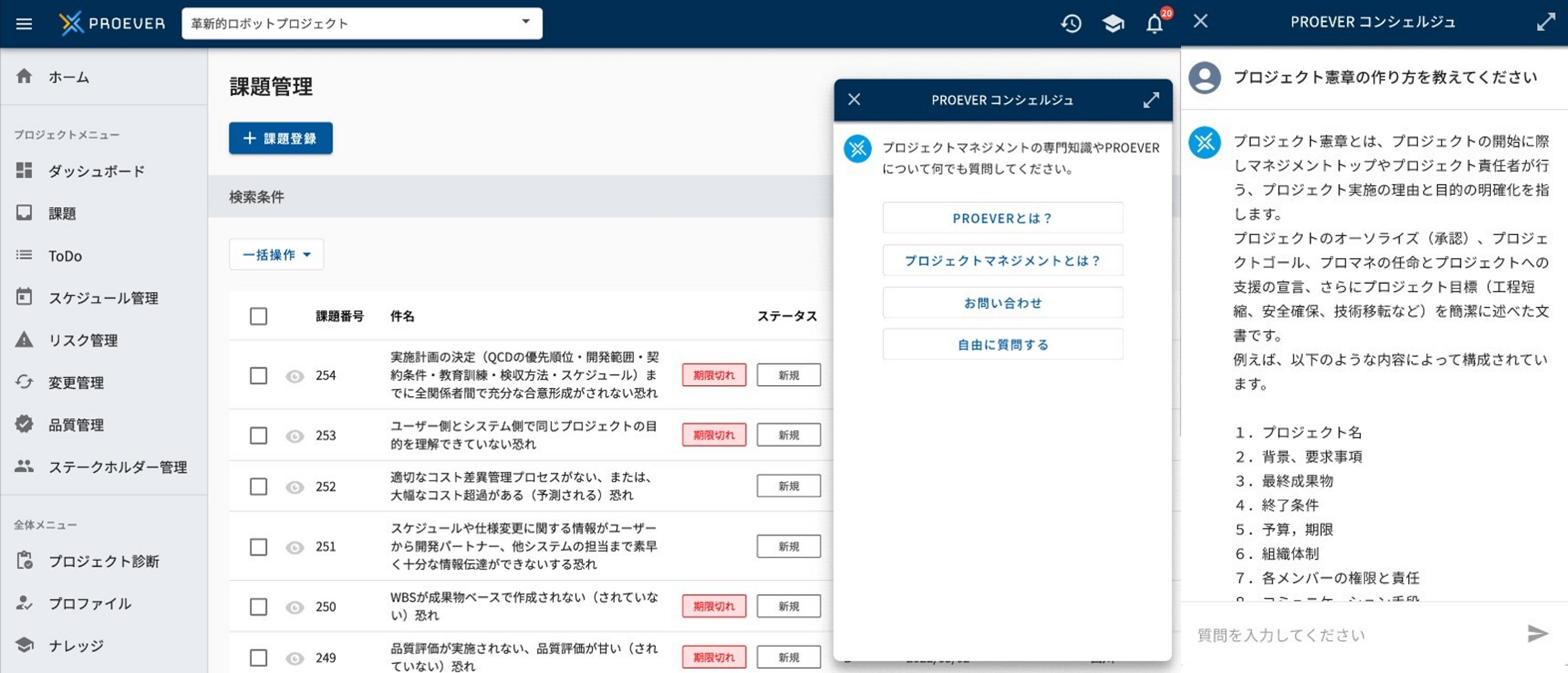Select the 自由に質問する option
Image resolution: width=1568 pixels, height=673 pixels.
[x=1003, y=345]
